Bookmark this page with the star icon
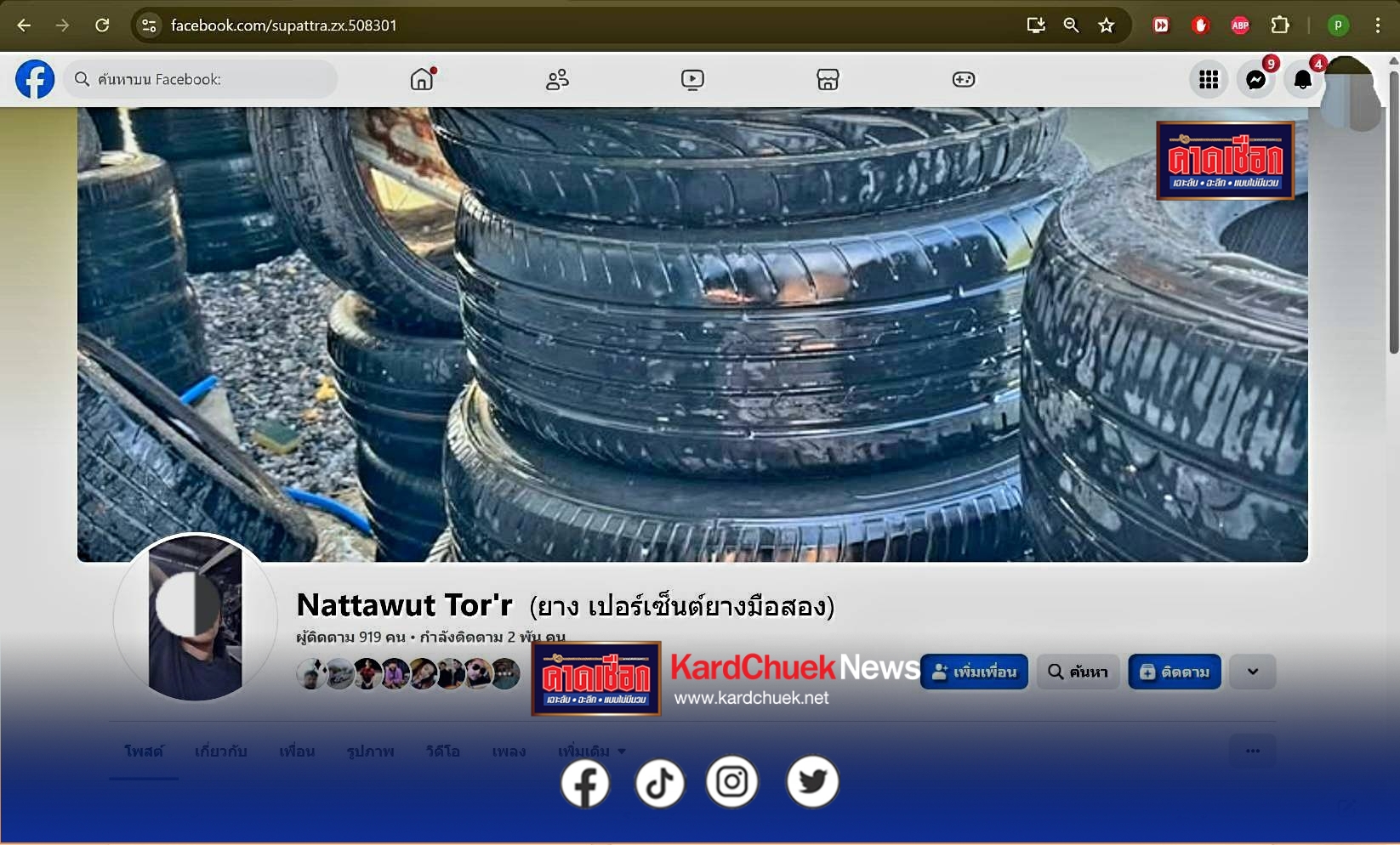The image size is (1400, 845). point(1106,26)
